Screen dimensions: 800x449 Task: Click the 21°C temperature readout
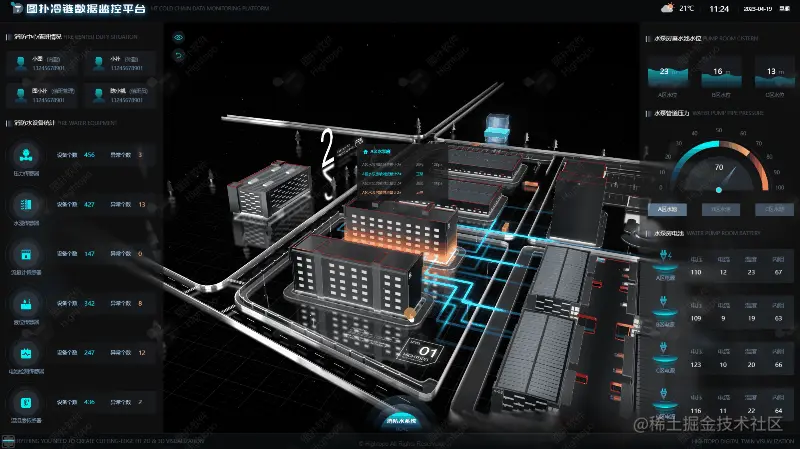[x=686, y=8]
